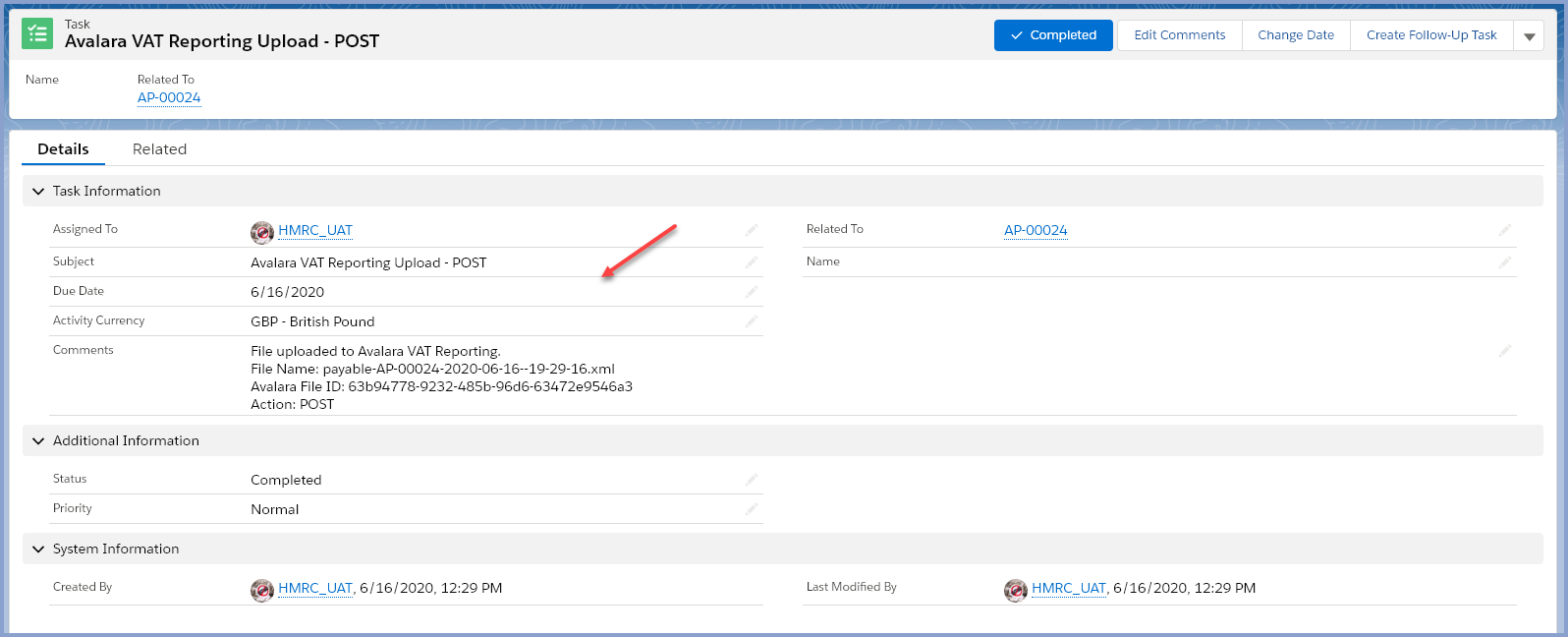Click the File Name line in Comments
The image size is (1568, 637).
point(432,369)
